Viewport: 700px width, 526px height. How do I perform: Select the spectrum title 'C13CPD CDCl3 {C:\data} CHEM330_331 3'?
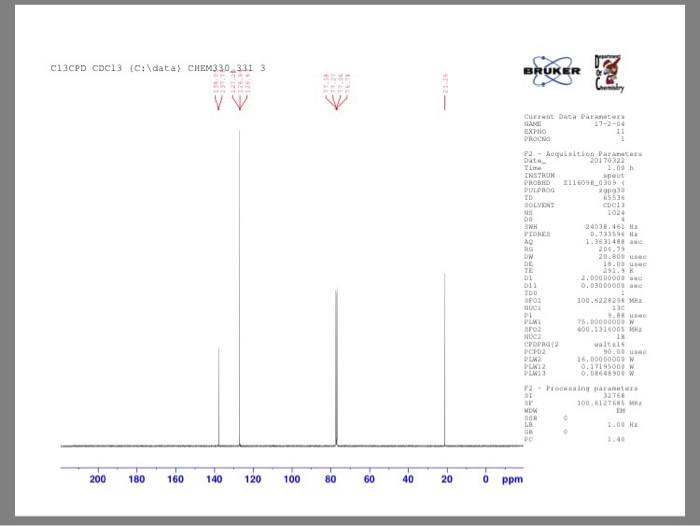158,68
